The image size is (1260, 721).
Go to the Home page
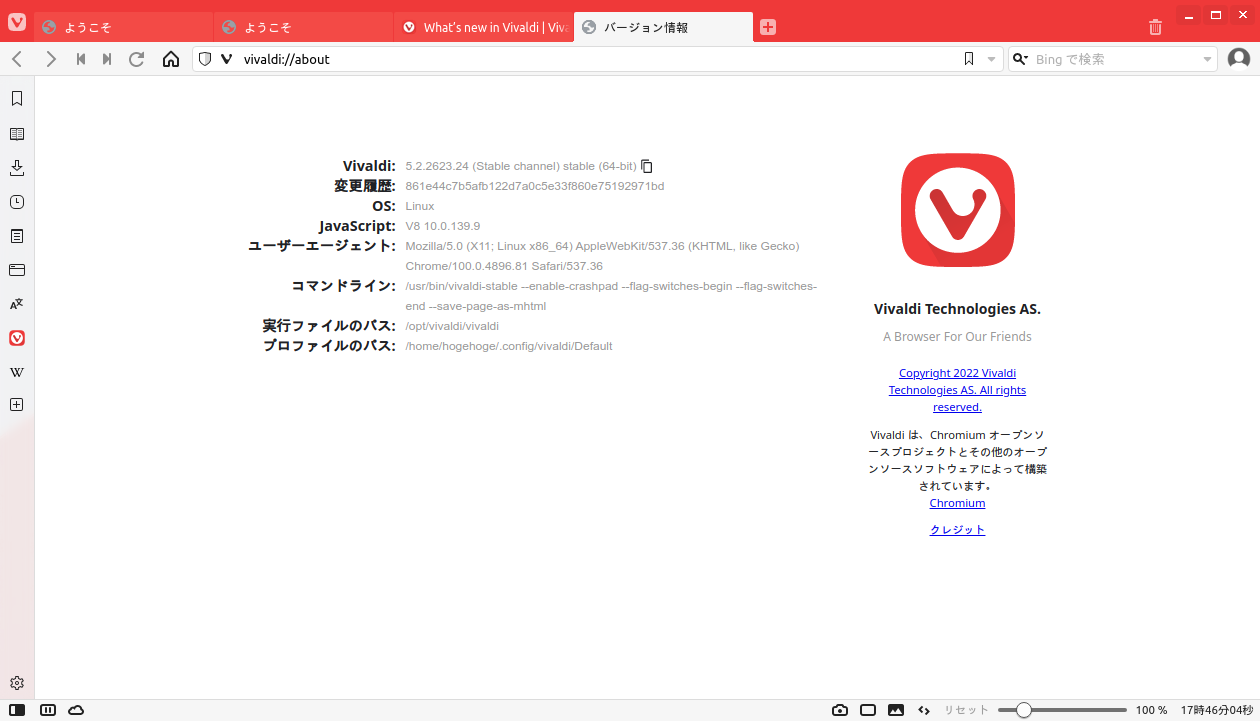coord(171,59)
